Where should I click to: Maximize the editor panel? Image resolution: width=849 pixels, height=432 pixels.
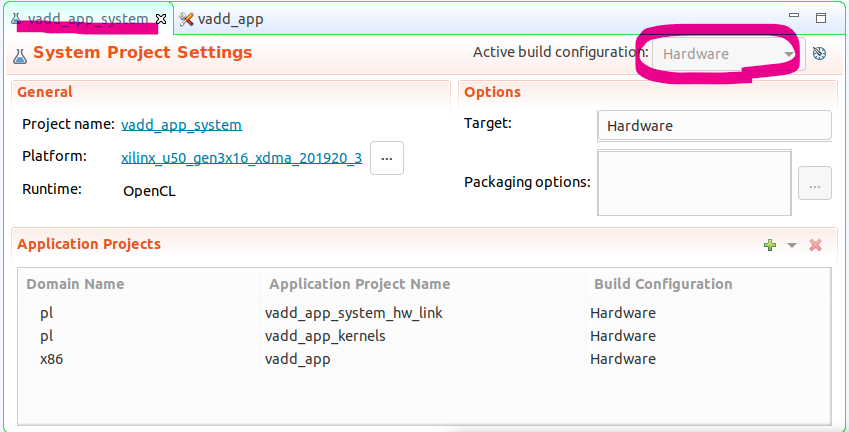coord(821,18)
